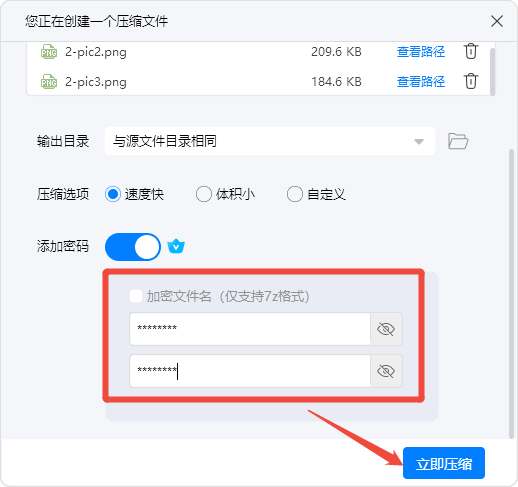518x487 pixels.
Task: Select the 速度快 compression option
Action: pos(113,194)
